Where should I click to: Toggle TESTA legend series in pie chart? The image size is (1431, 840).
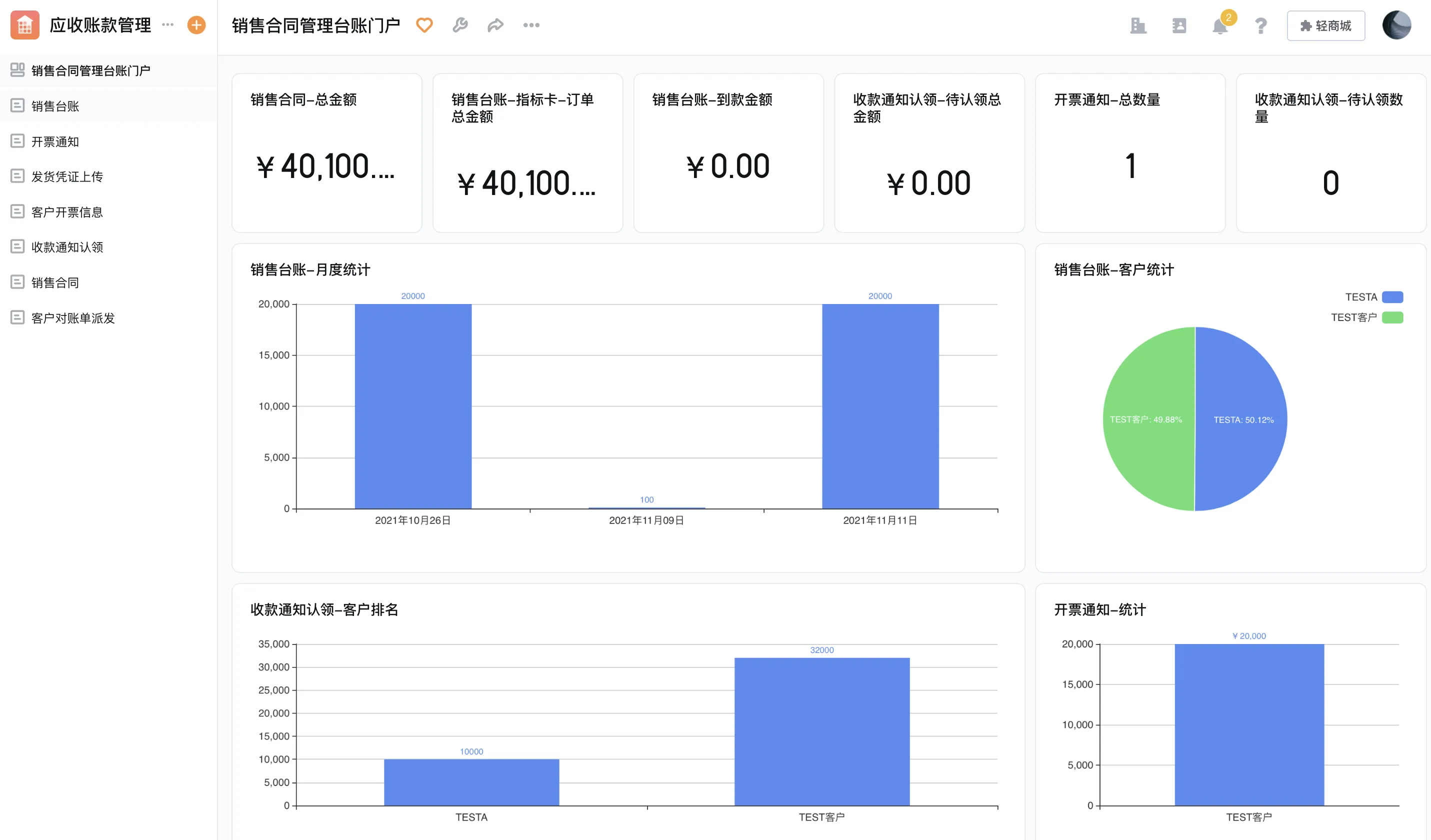click(1373, 297)
